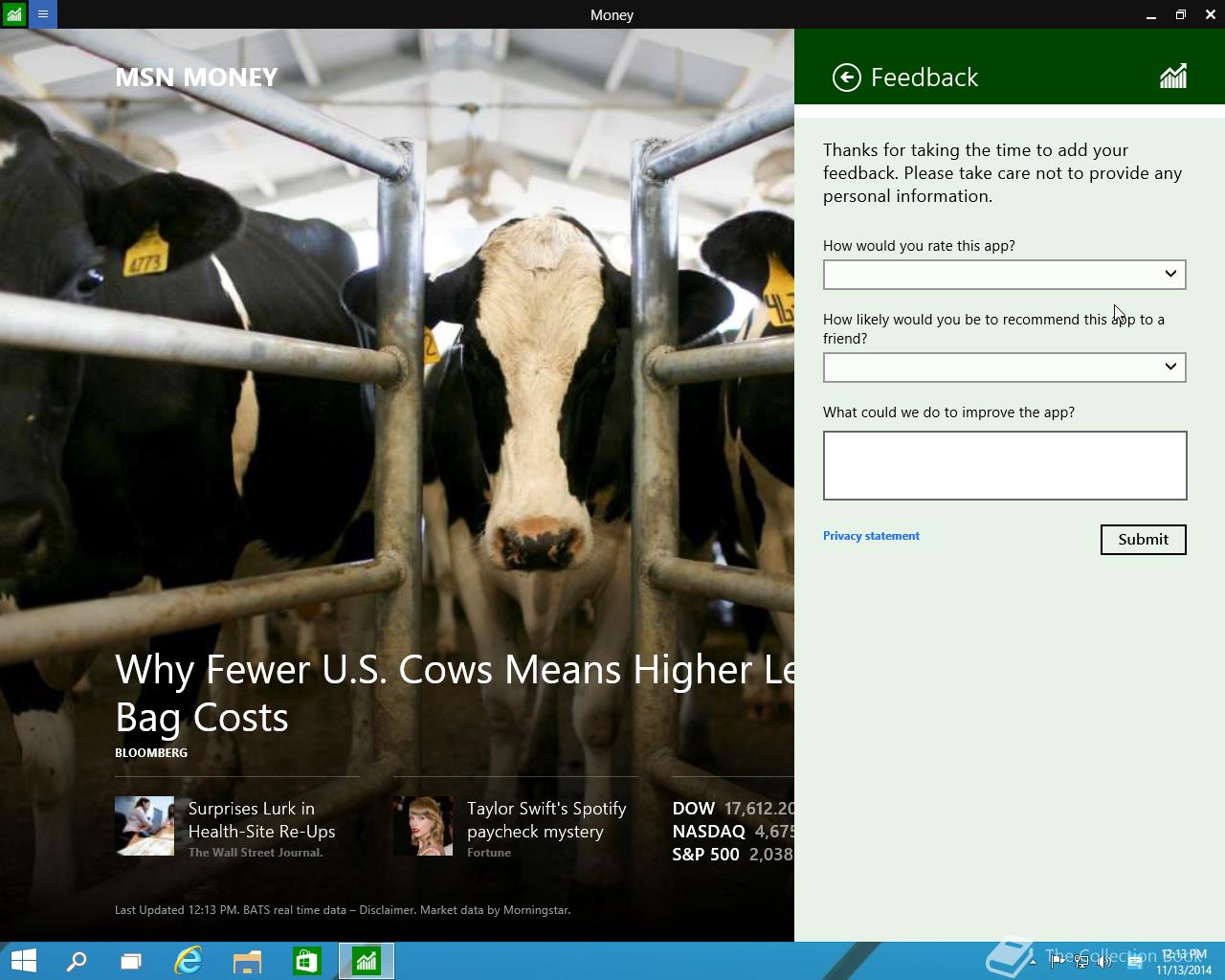Click the Money app taskbar icon

[367, 961]
